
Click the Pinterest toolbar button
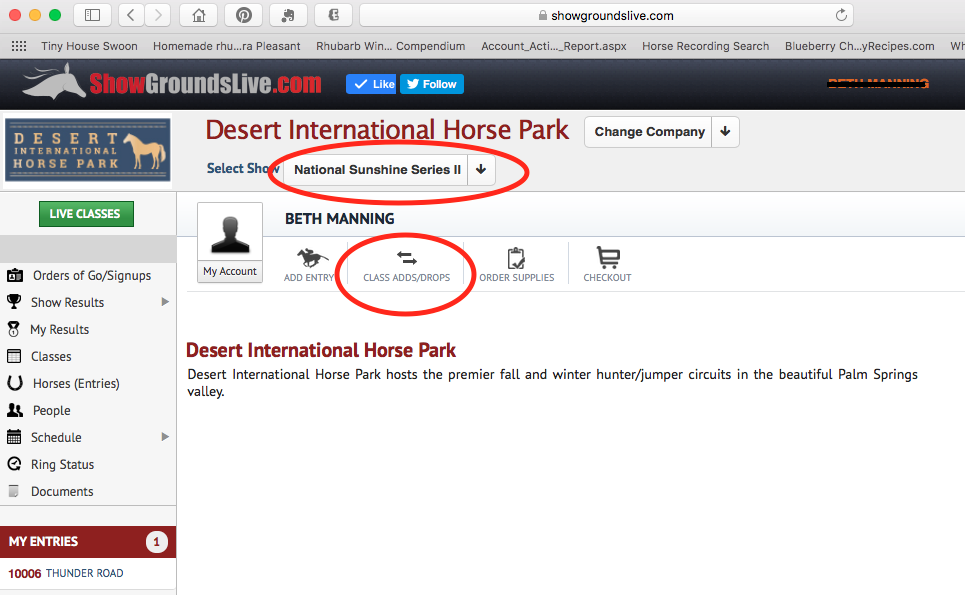click(x=244, y=15)
